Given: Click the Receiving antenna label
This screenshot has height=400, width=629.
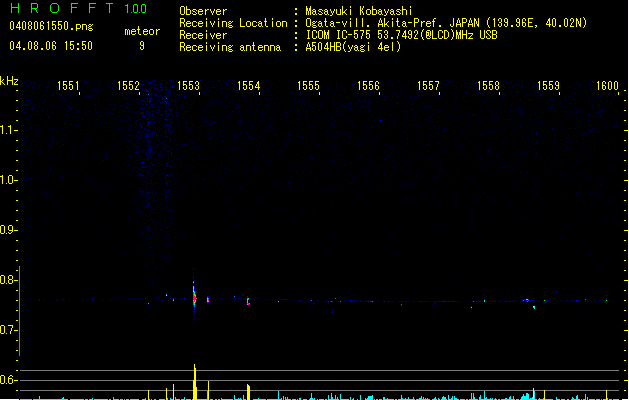Looking at the screenshot, I should pyautogui.click(x=230, y=47).
